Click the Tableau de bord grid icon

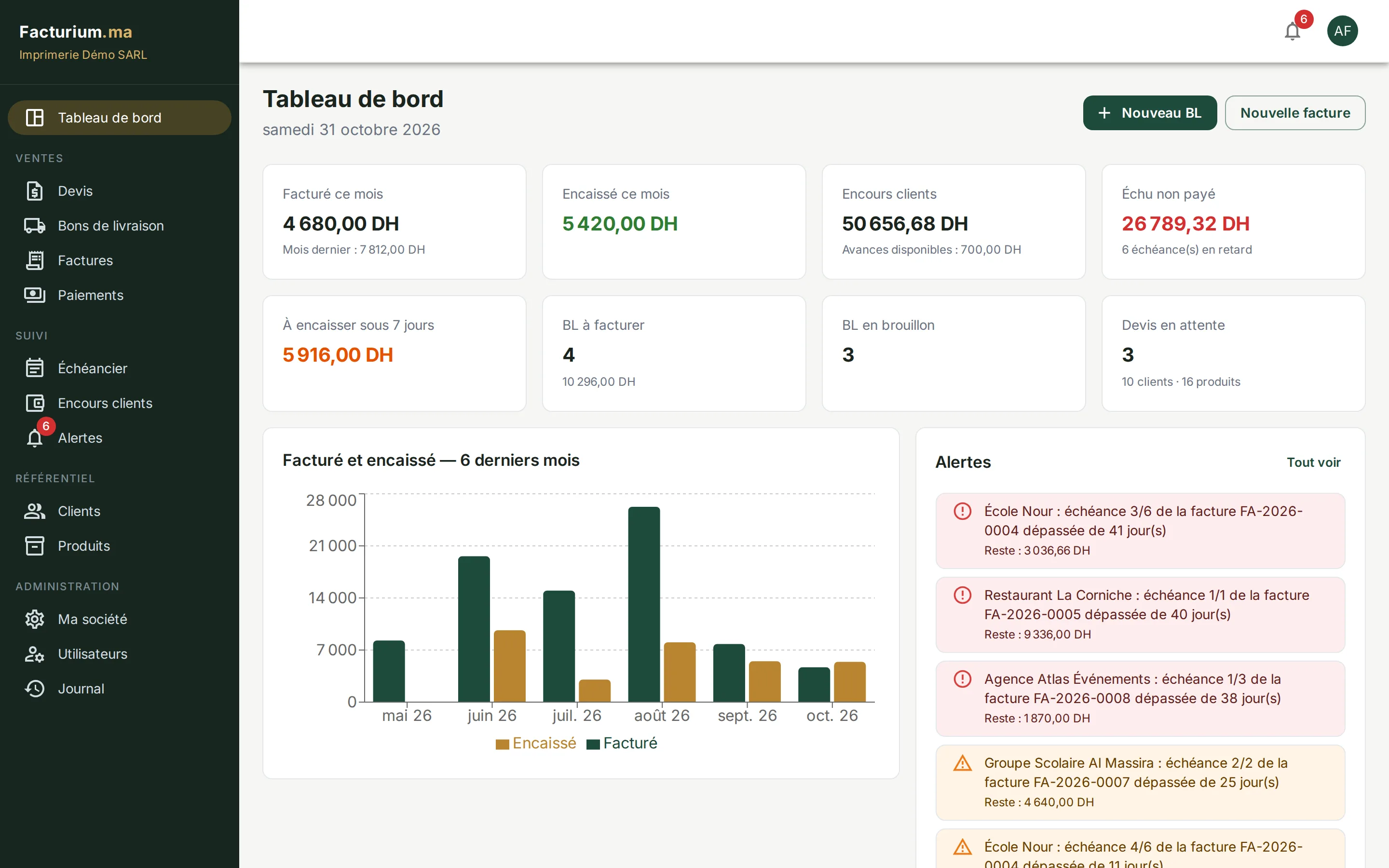pyautogui.click(x=34, y=118)
